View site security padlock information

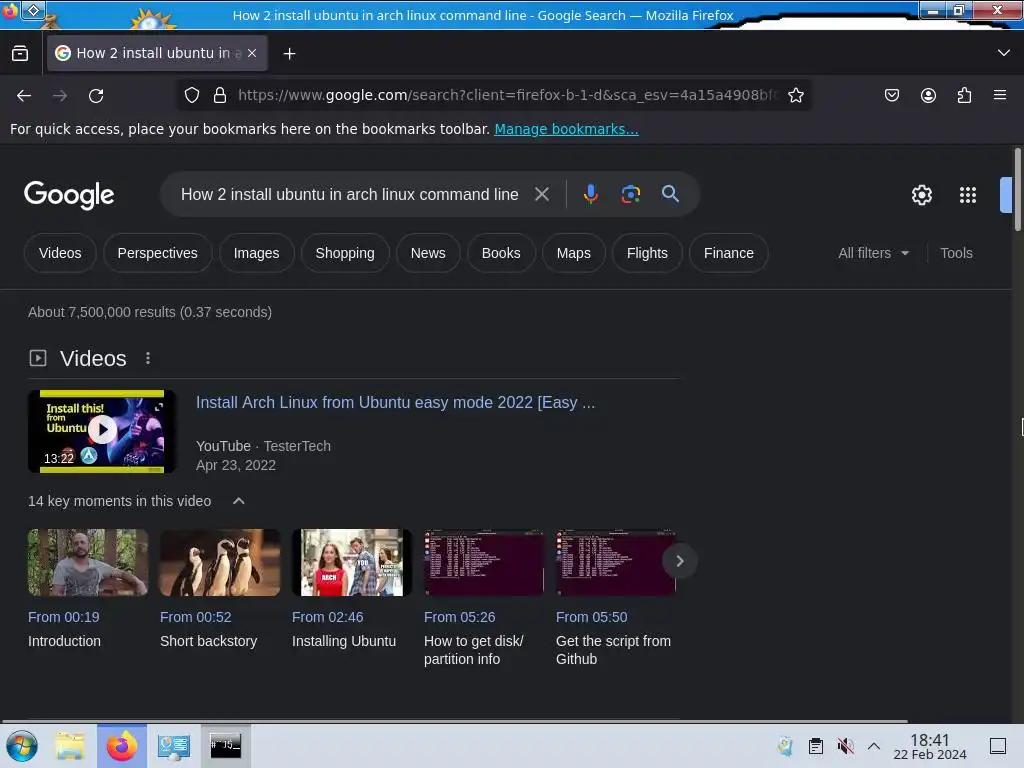coord(220,95)
